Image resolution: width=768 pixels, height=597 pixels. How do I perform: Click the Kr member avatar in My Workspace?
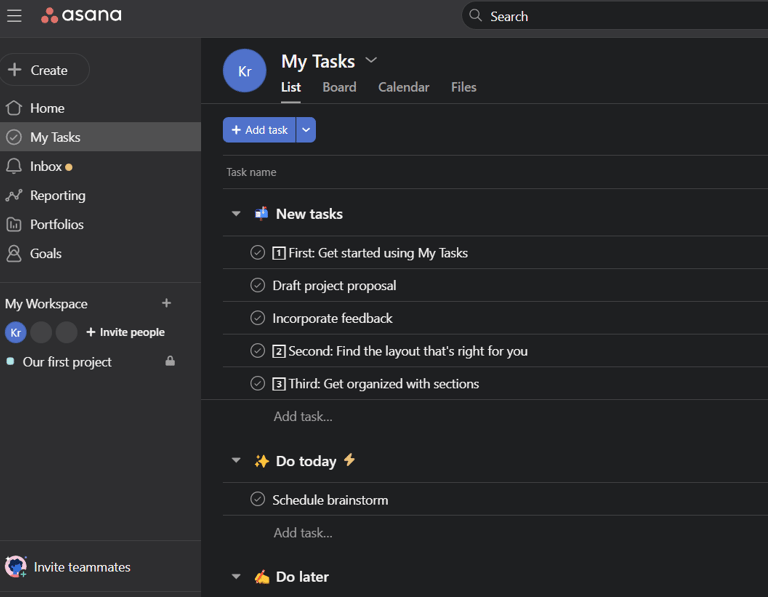pyautogui.click(x=16, y=333)
